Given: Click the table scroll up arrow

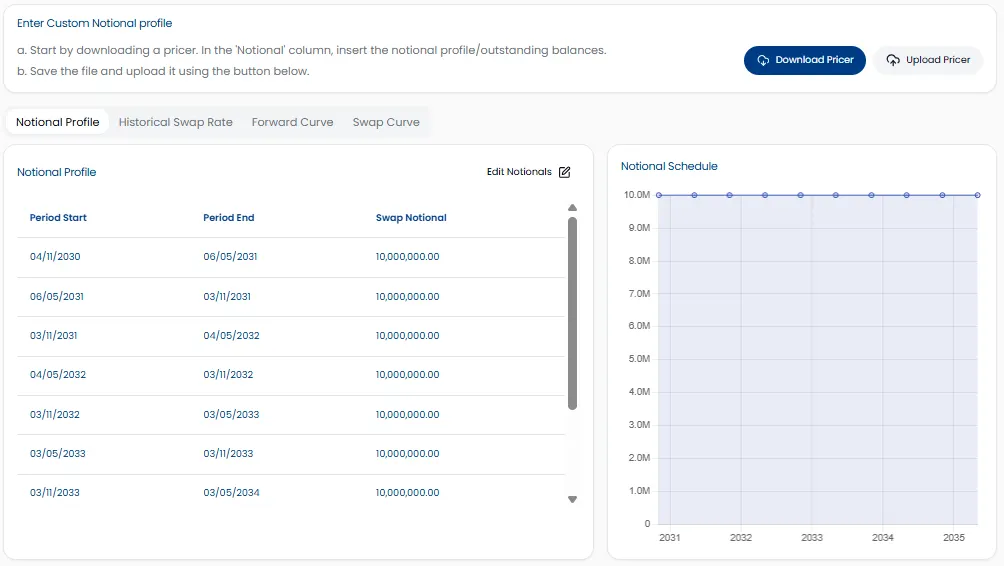Looking at the screenshot, I should tap(572, 207).
